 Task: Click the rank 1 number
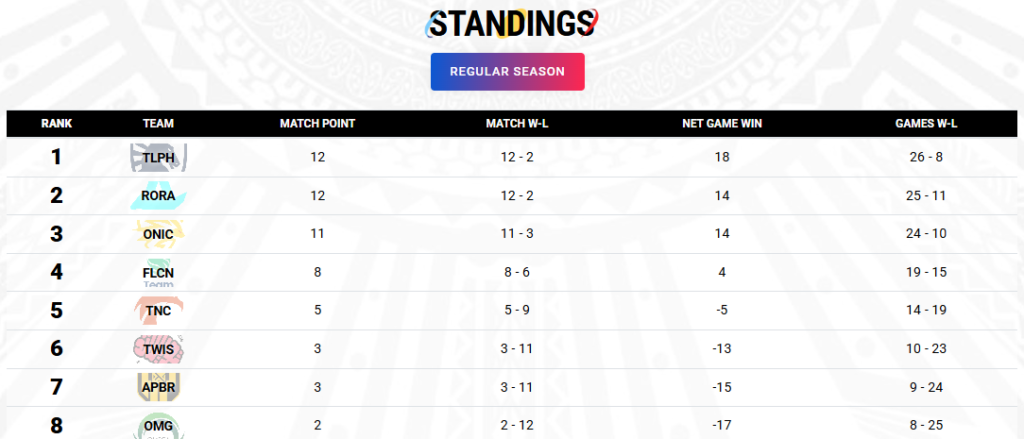click(x=57, y=157)
